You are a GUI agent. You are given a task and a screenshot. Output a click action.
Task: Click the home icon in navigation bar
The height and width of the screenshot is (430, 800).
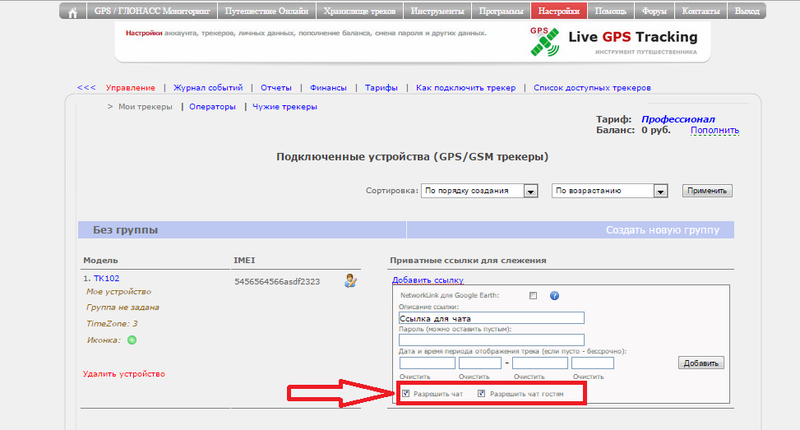click(x=72, y=12)
